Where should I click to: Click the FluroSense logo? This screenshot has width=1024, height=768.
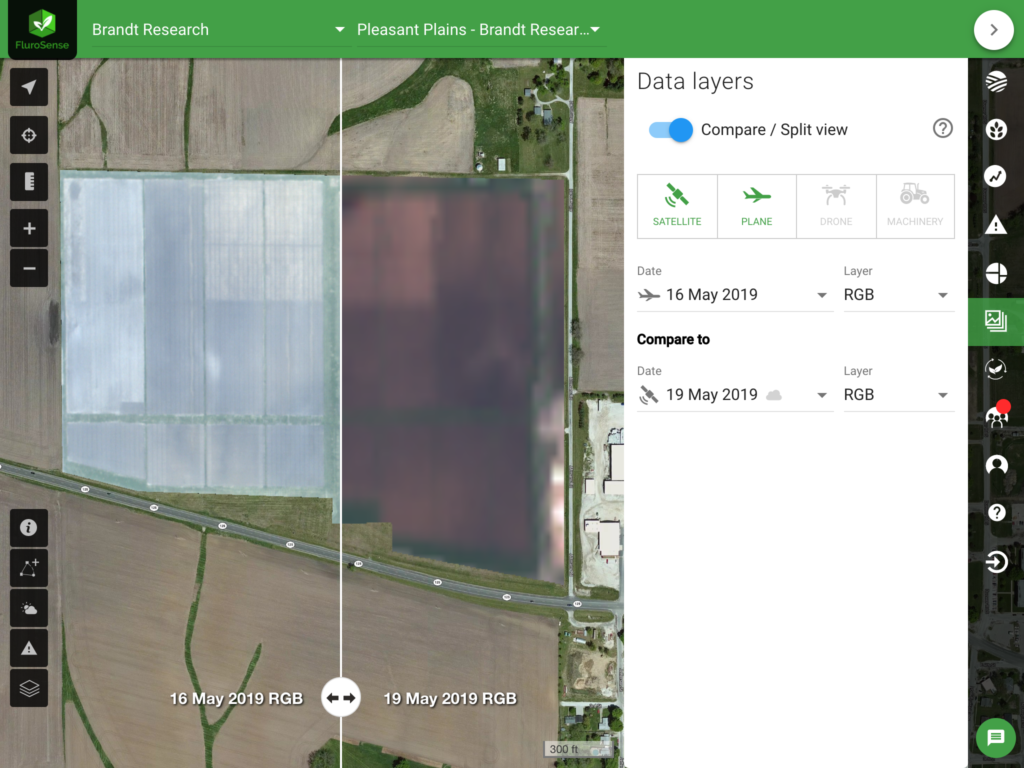pyautogui.click(x=42, y=29)
